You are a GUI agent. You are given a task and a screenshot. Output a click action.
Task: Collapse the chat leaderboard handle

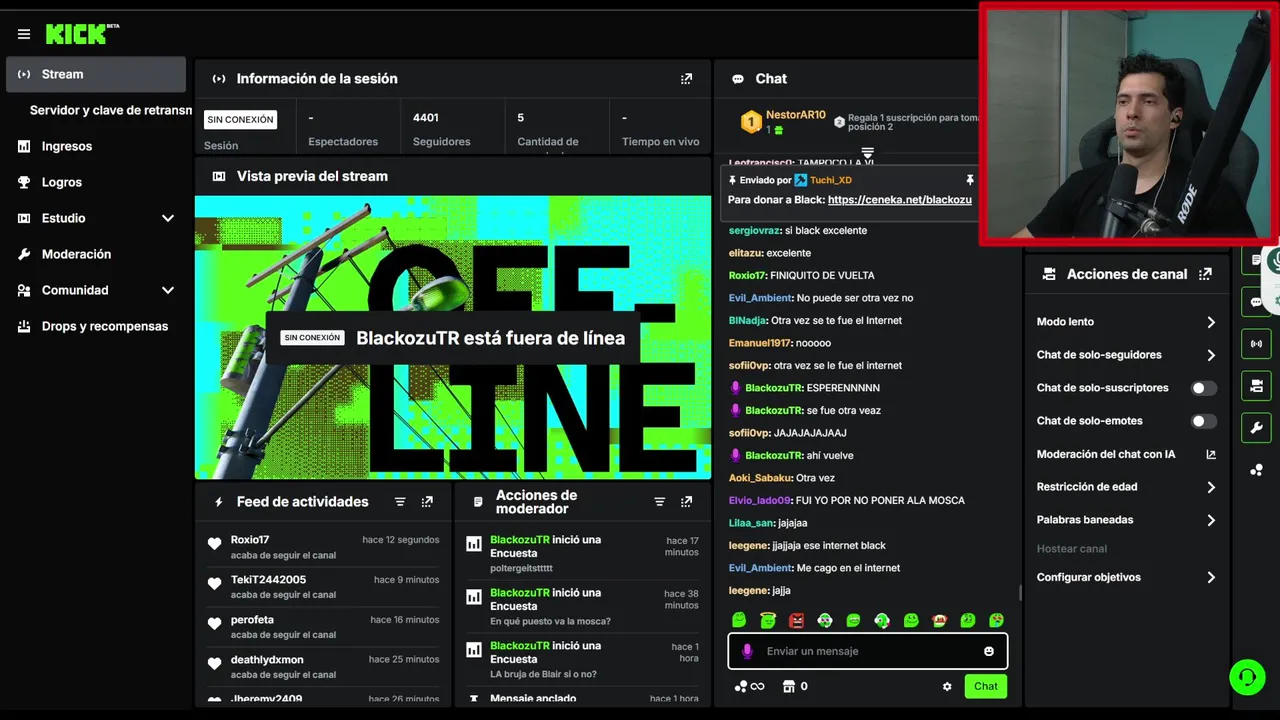click(867, 153)
